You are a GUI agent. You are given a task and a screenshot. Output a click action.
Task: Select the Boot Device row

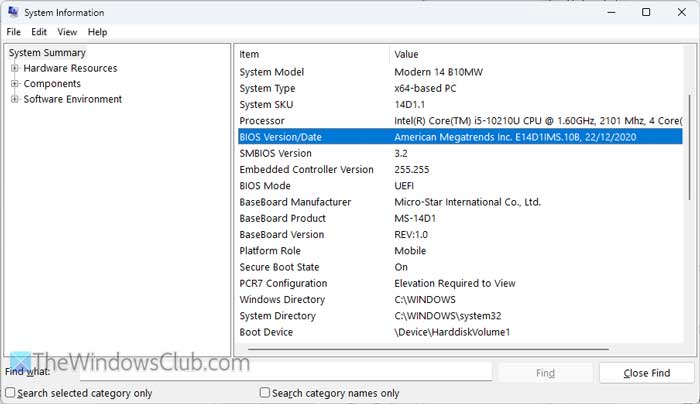click(460, 332)
